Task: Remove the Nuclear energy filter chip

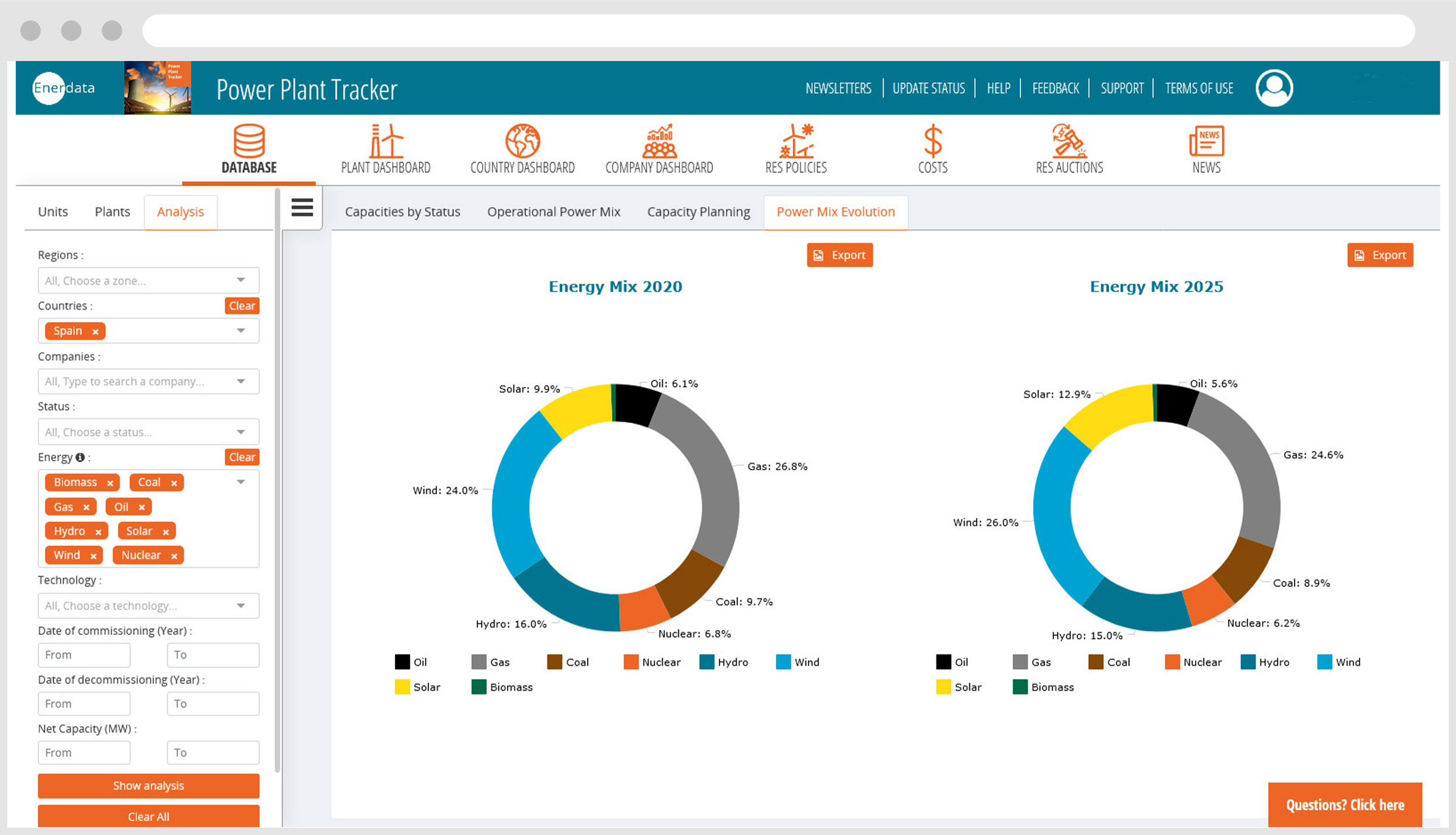Action: pos(174,555)
